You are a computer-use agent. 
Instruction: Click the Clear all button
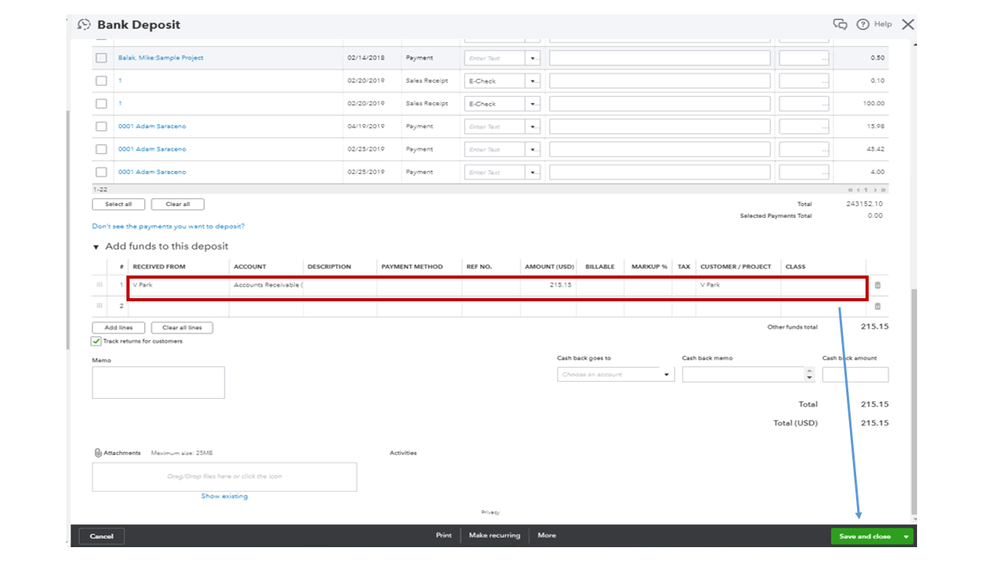(178, 205)
